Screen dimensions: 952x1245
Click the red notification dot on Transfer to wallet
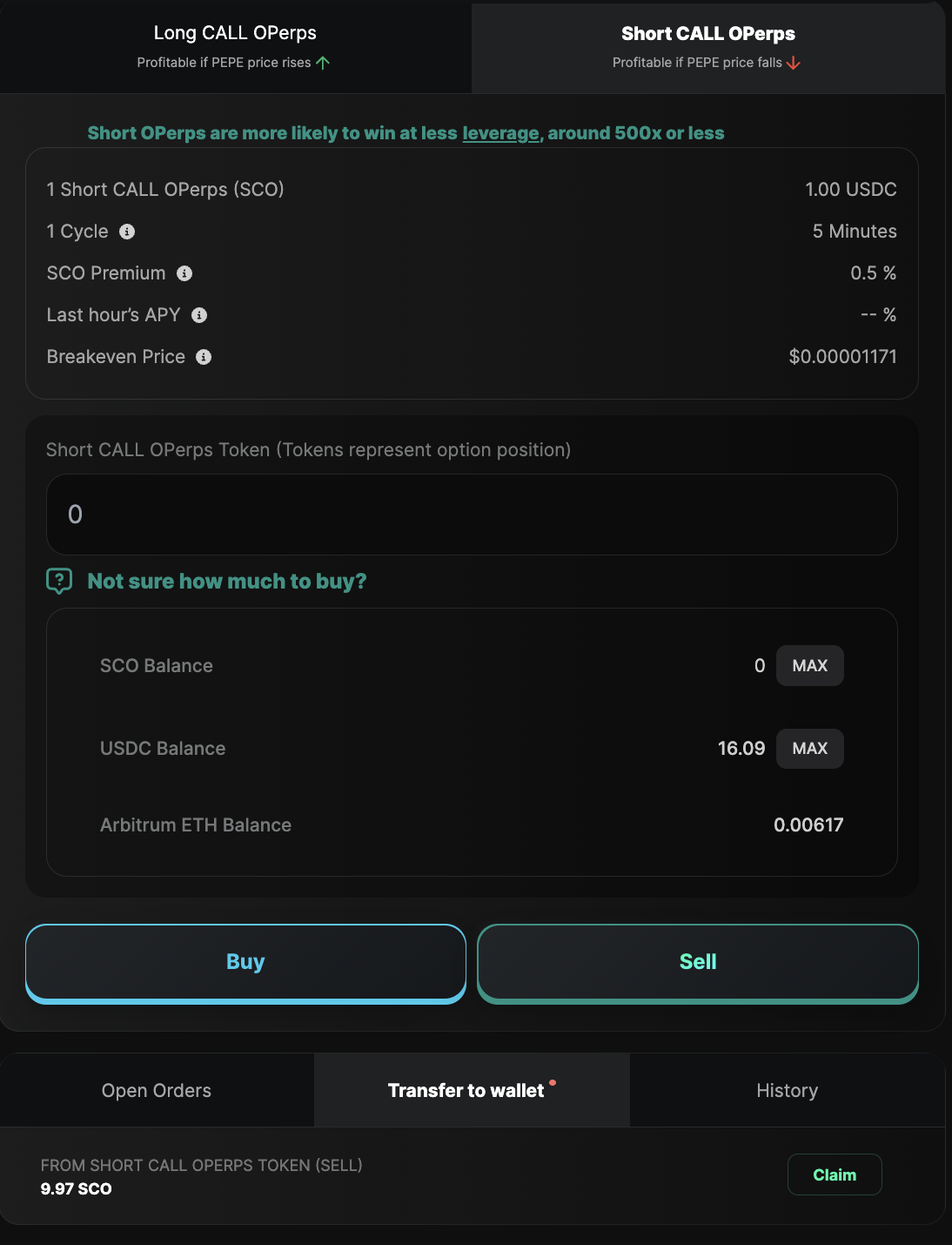[553, 1083]
